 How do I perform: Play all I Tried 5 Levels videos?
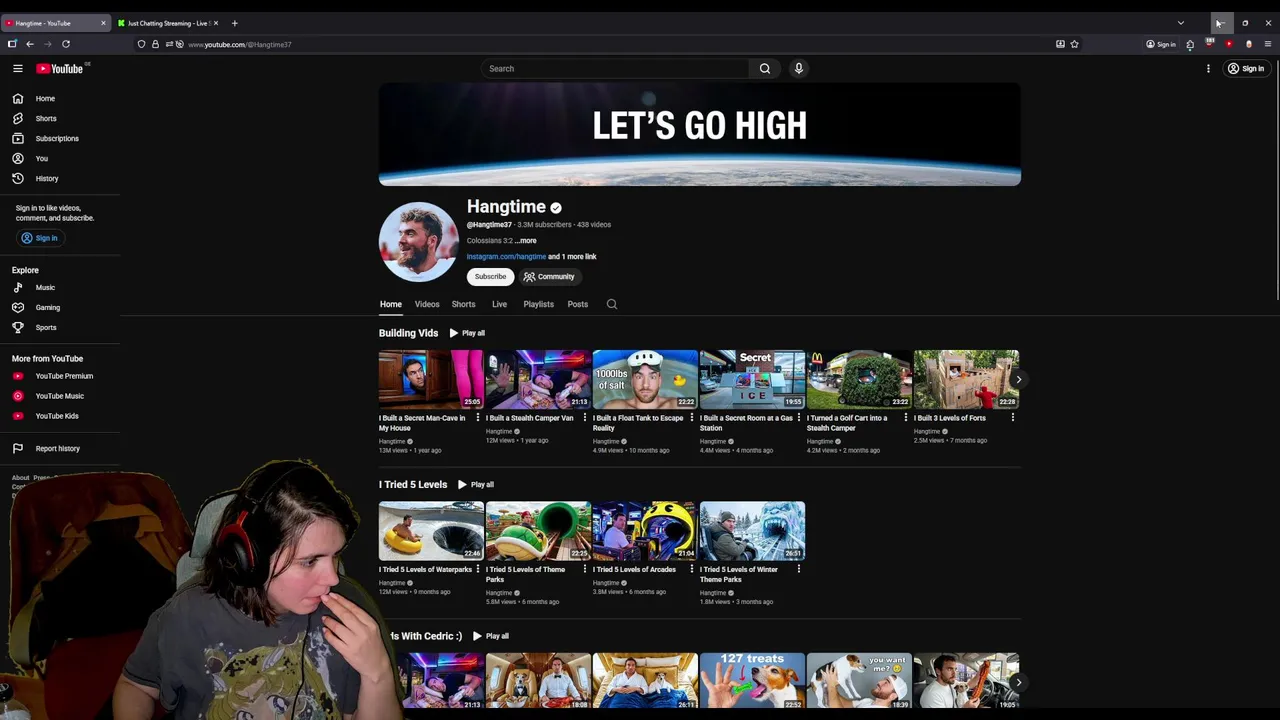(x=476, y=484)
